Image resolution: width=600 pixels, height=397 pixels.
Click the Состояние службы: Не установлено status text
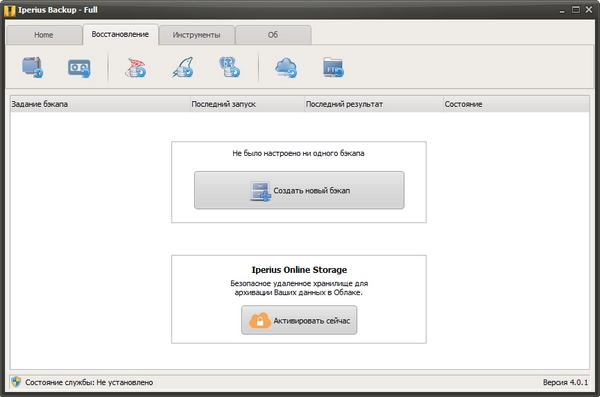[89, 382]
